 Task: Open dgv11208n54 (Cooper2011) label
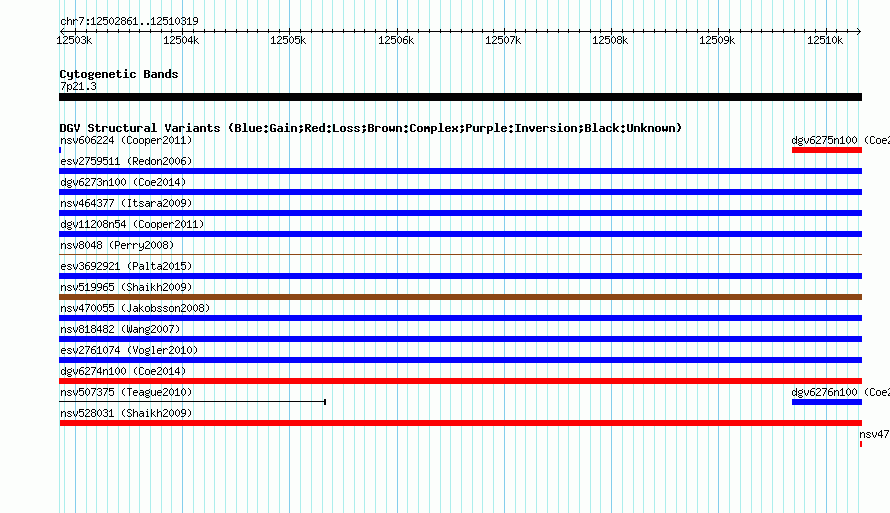(x=132, y=224)
